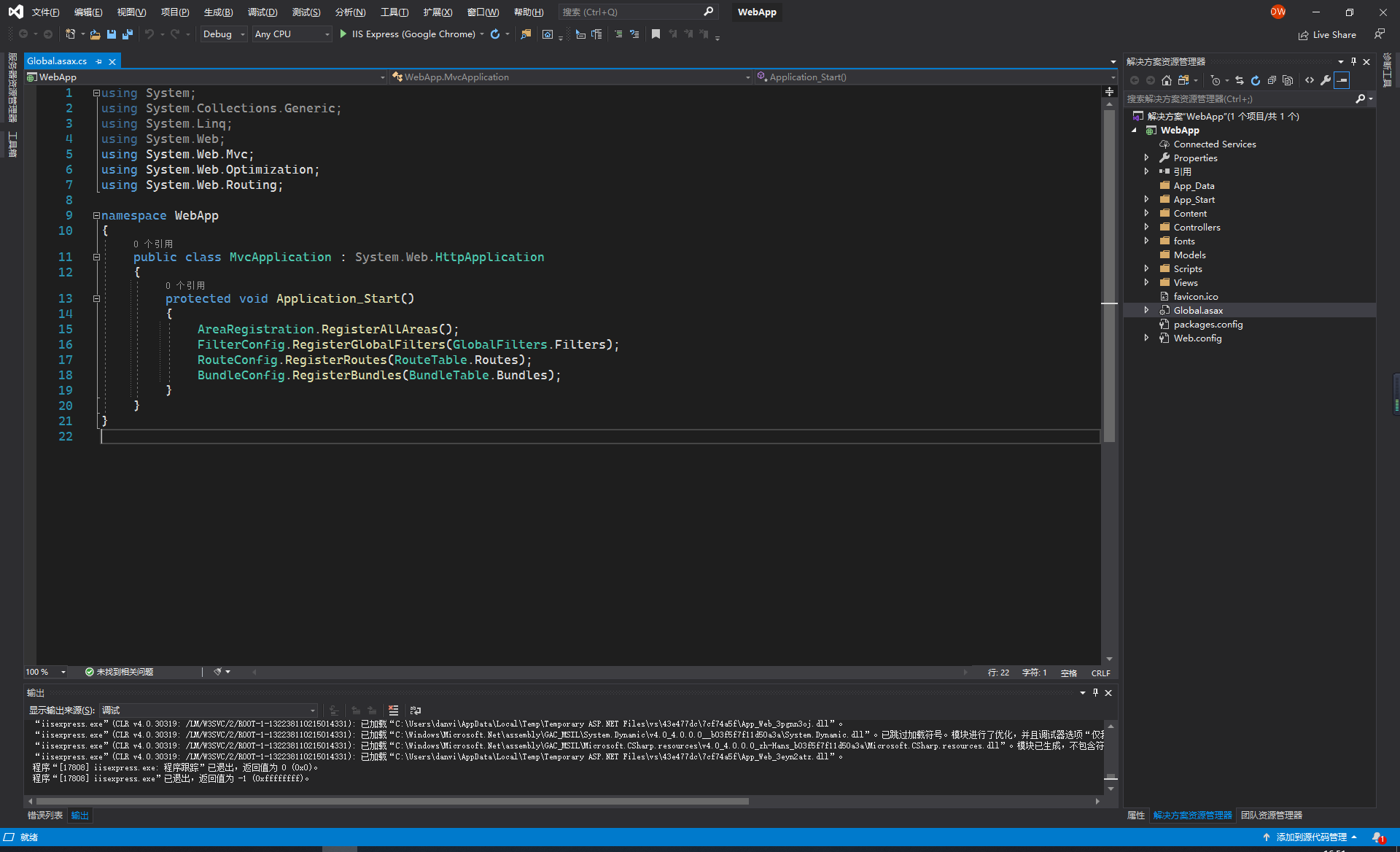1400x852 pixels.
Task: Switch to the 错误列表 tab
Action: tap(44, 816)
